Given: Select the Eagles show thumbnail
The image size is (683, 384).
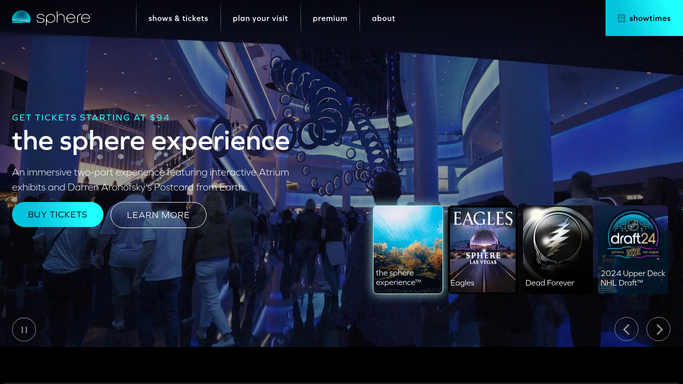Looking at the screenshot, I should [483, 249].
